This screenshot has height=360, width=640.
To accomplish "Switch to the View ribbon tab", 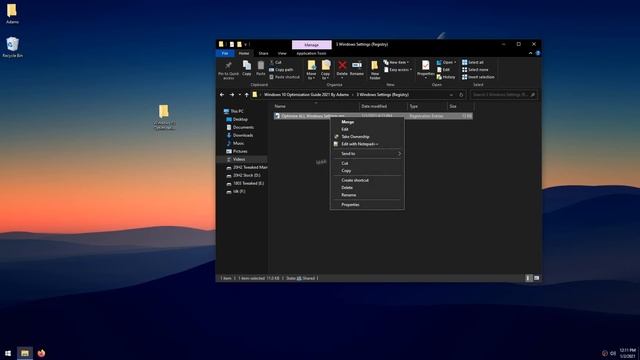I will [x=282, y=53].
